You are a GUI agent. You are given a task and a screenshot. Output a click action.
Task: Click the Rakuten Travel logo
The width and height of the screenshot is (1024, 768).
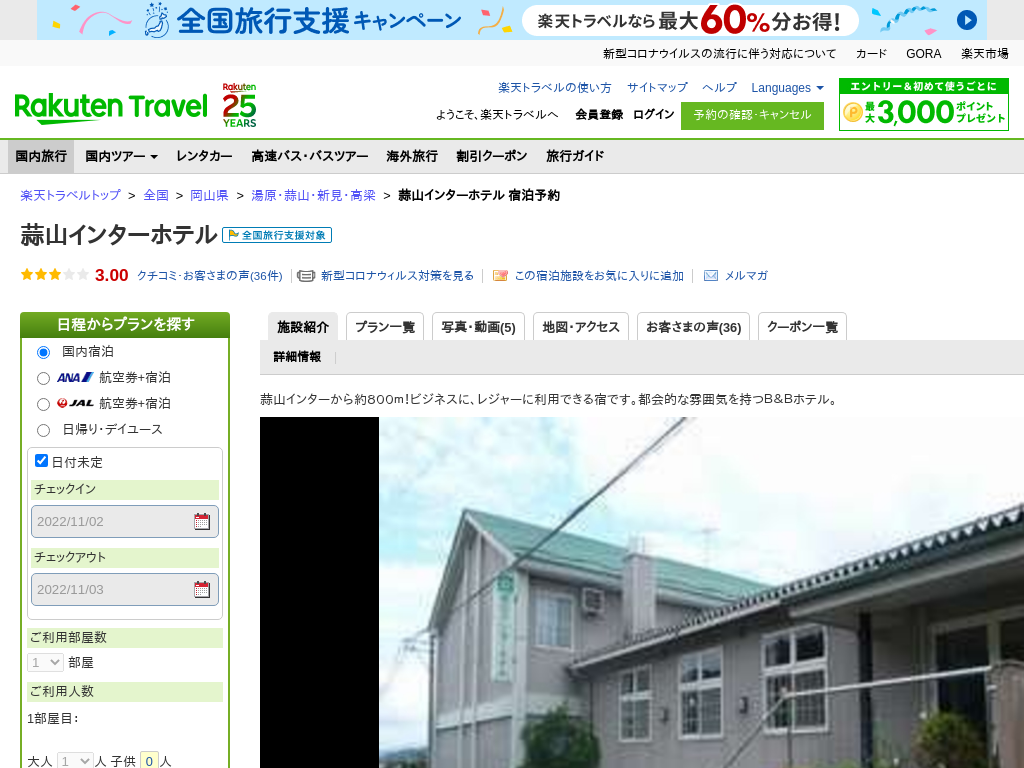(110, 108)
